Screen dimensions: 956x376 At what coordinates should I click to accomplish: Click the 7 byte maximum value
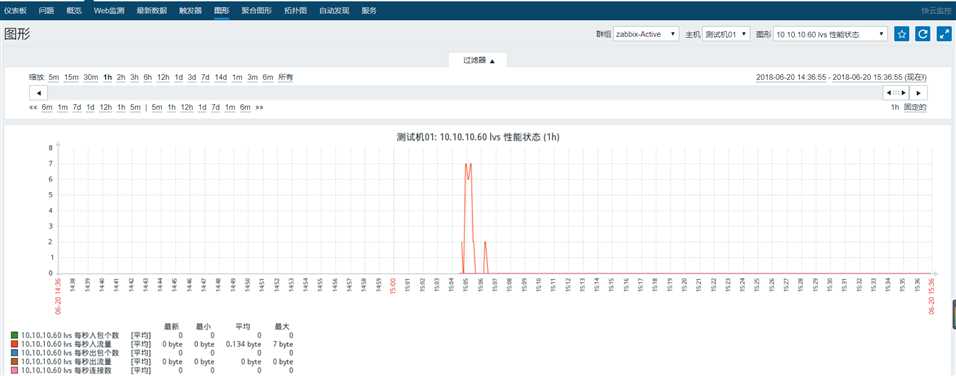click(283, 344)
